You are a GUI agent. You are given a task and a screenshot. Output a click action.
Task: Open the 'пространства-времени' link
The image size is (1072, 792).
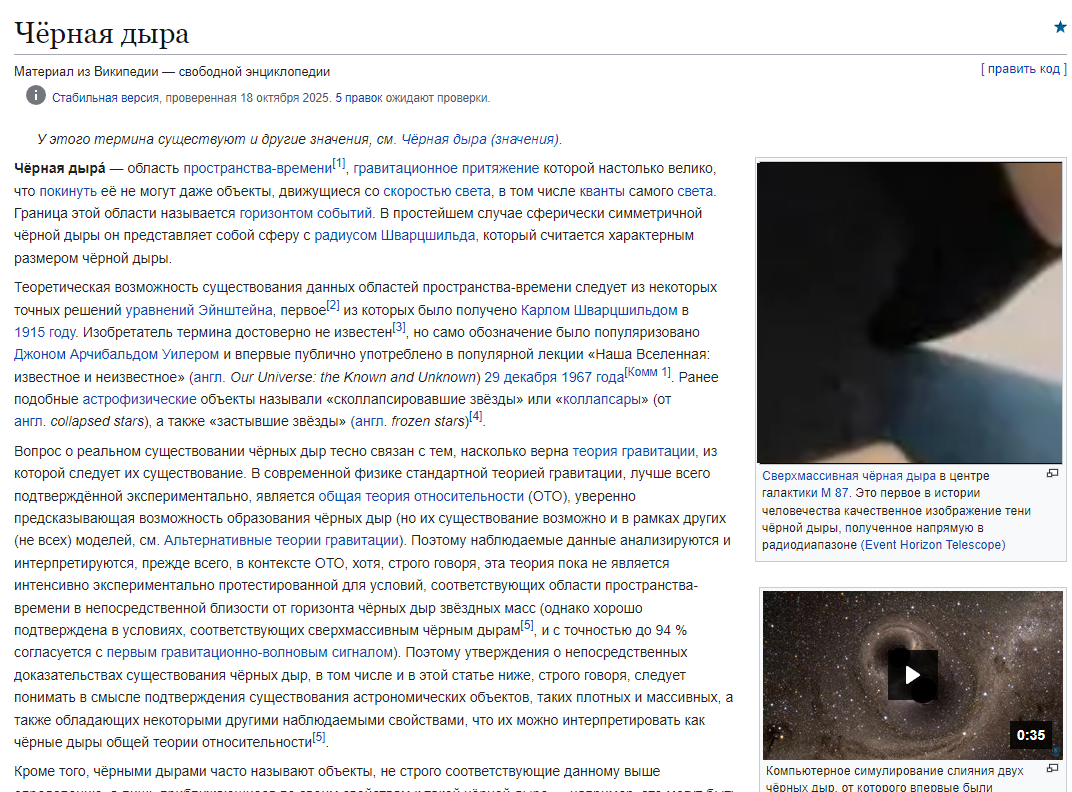pyautogui.click(x=258, y=168)
